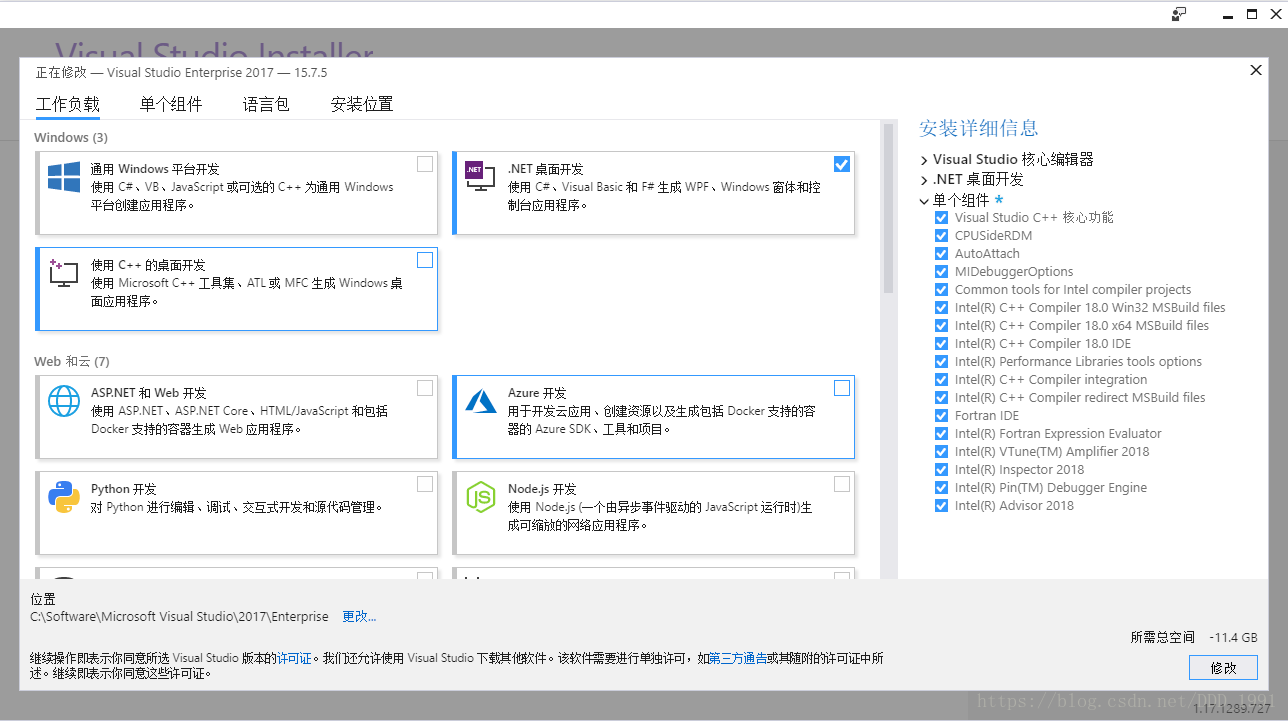Click the 所需总空间 -11.4 GB text
This screenshot has height=721, width=1288.
coord(1194,637)
